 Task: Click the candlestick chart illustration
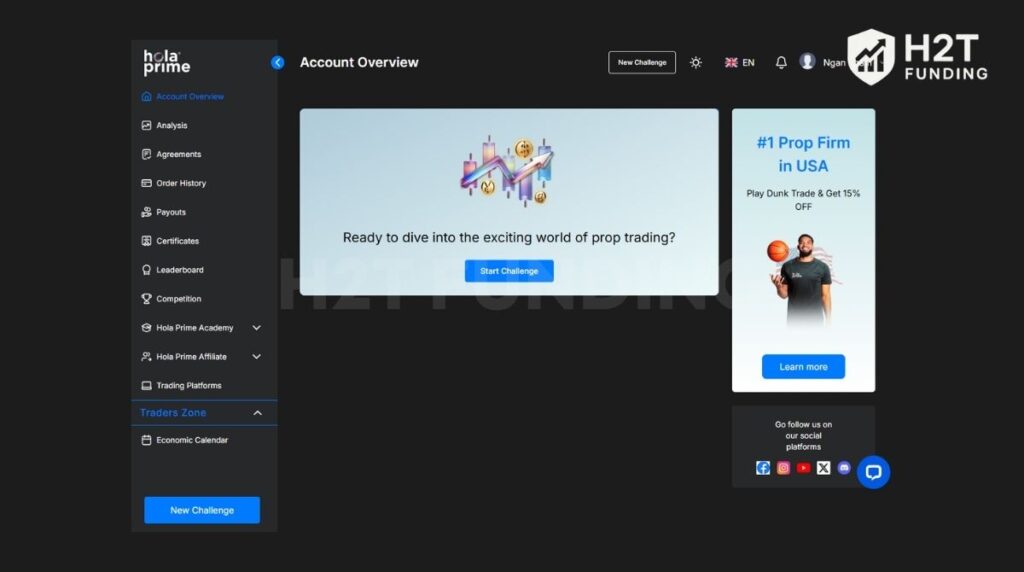(507, 171)
